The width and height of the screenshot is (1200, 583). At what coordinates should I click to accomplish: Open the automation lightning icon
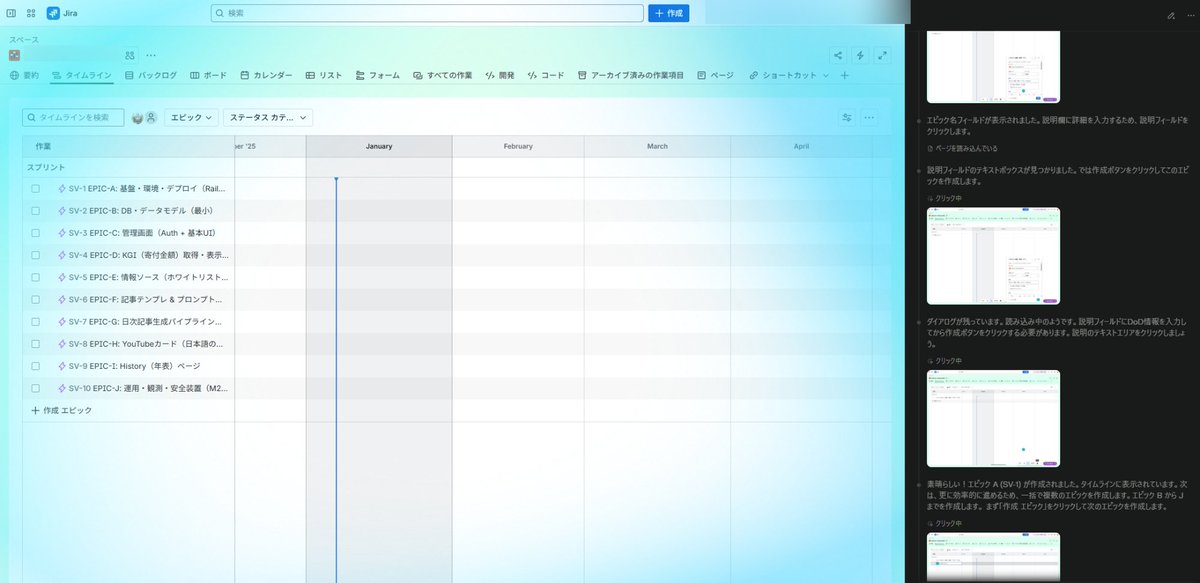pyautogui.click(x=861, y=55)
